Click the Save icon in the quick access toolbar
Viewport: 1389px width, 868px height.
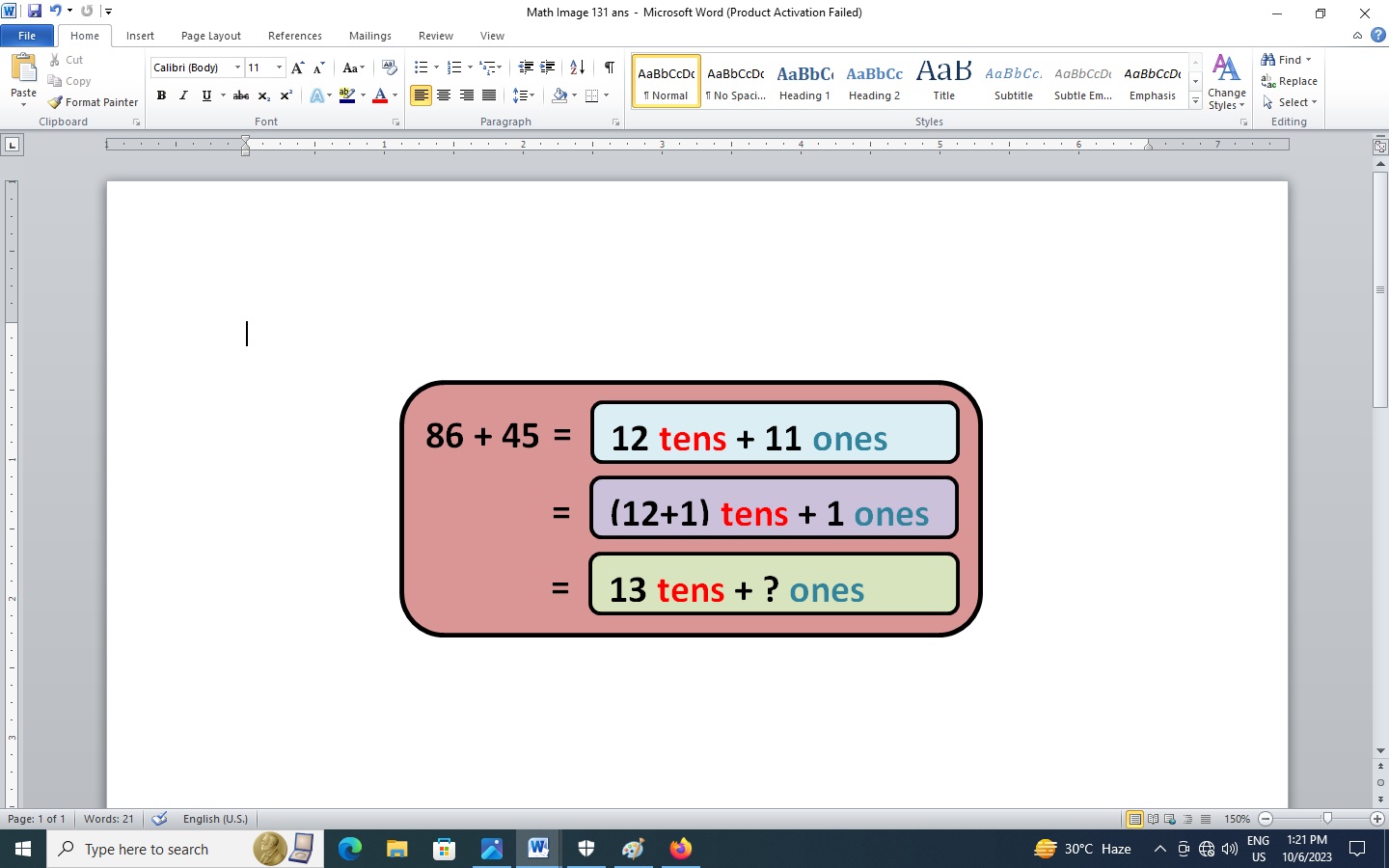35,12
